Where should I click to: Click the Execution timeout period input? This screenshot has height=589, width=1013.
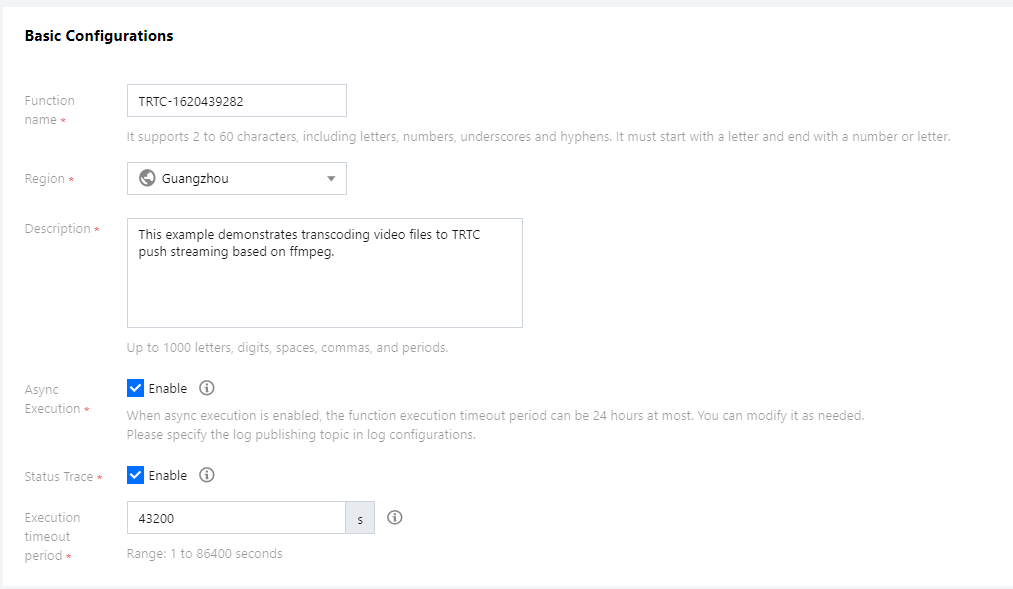pos(236,518)
